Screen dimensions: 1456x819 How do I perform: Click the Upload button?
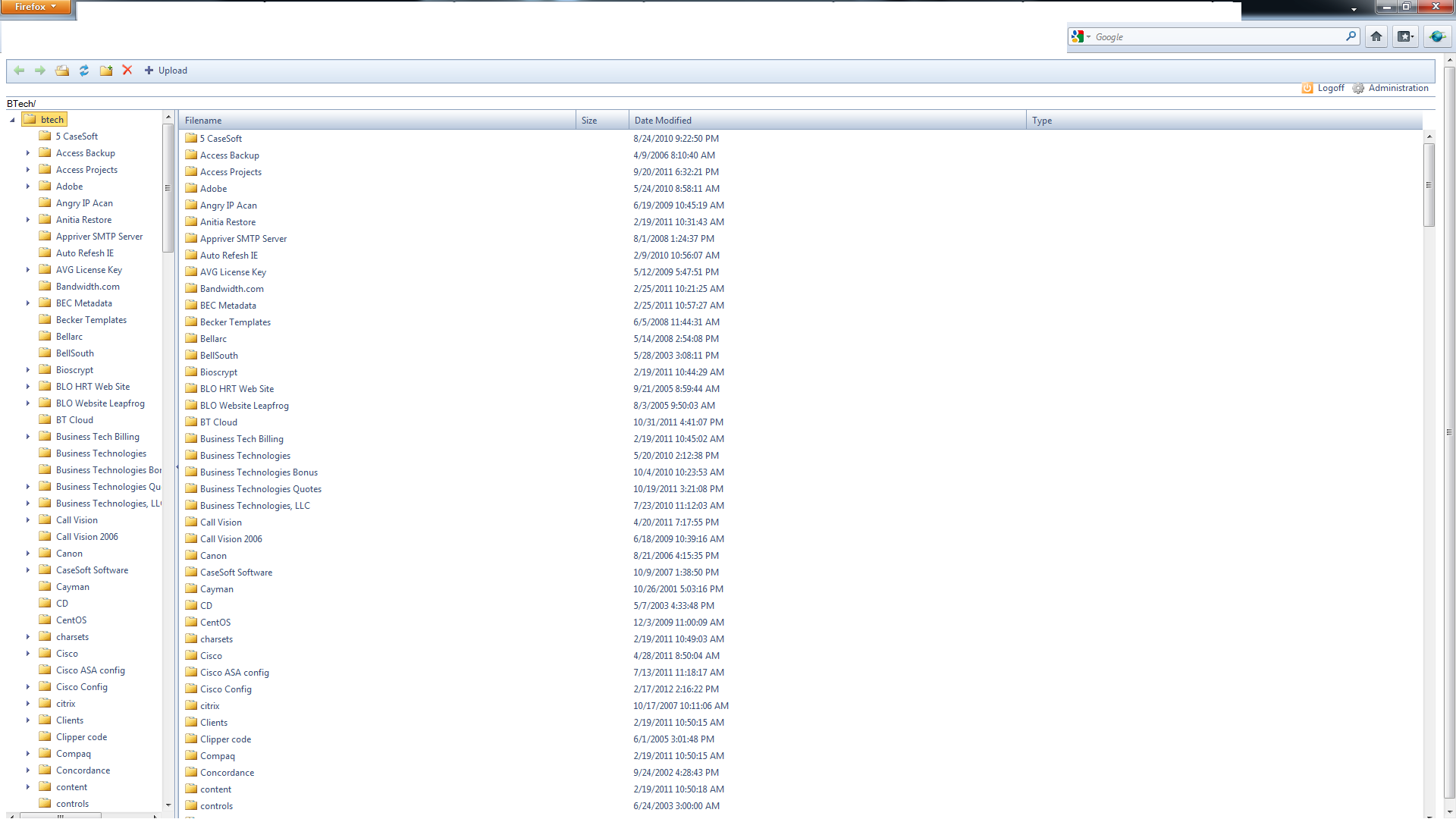166,71
